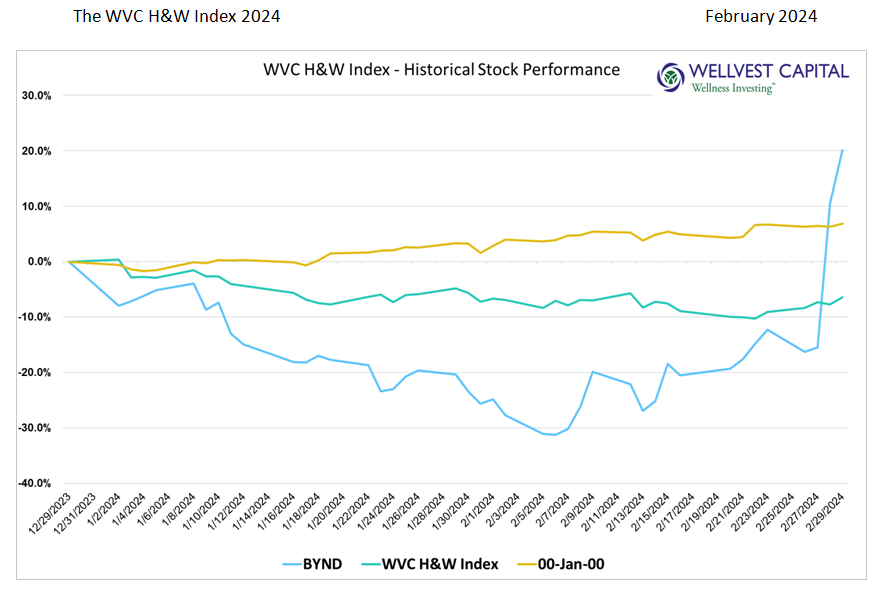Click the WELLVEST CAPITAL brand name
Image resolution: width=882 pixels, height=594 pixels.
tap(769, 71)
